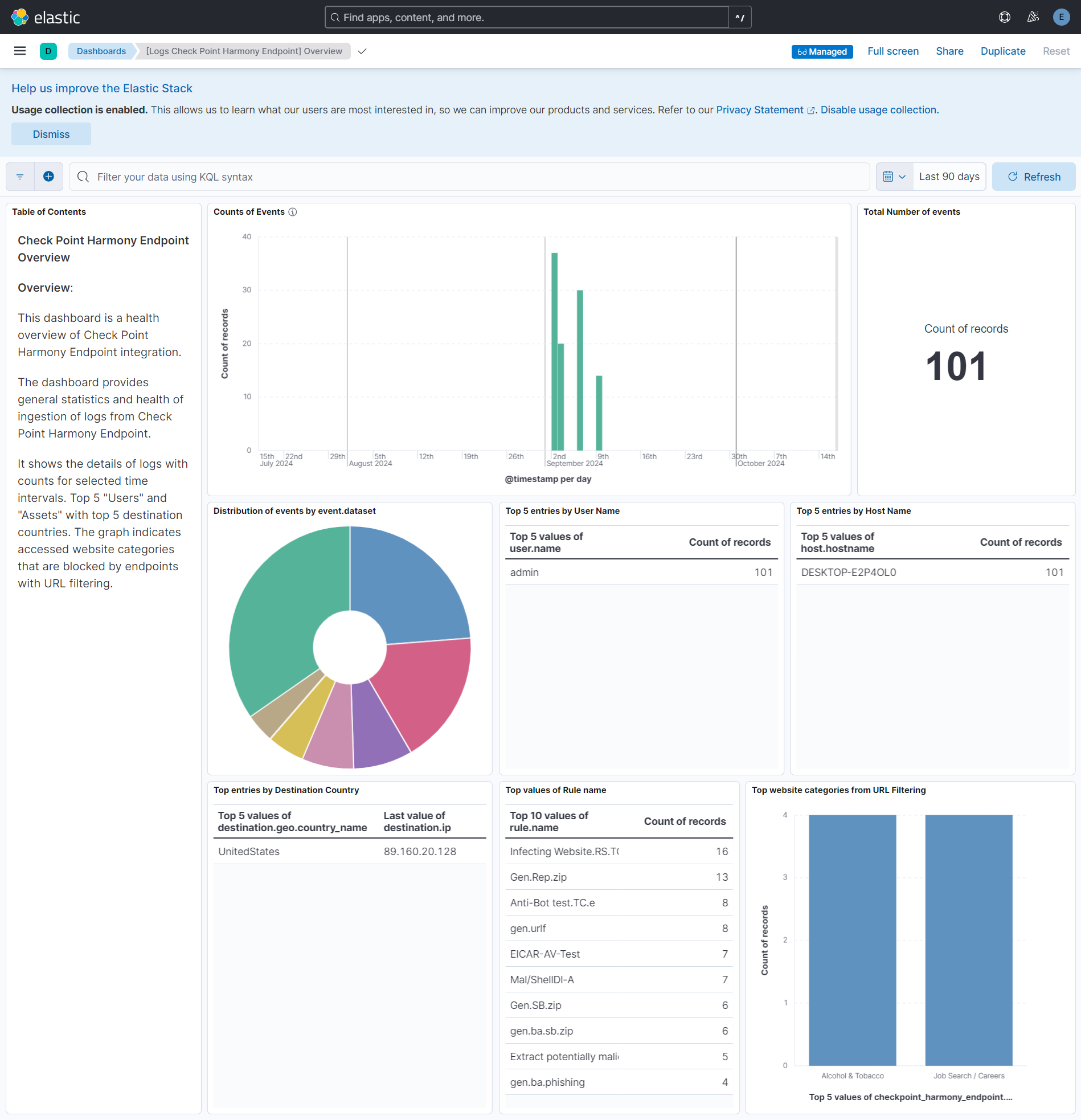
Task: Click the Refresh button
Action: pos(1034,177)
